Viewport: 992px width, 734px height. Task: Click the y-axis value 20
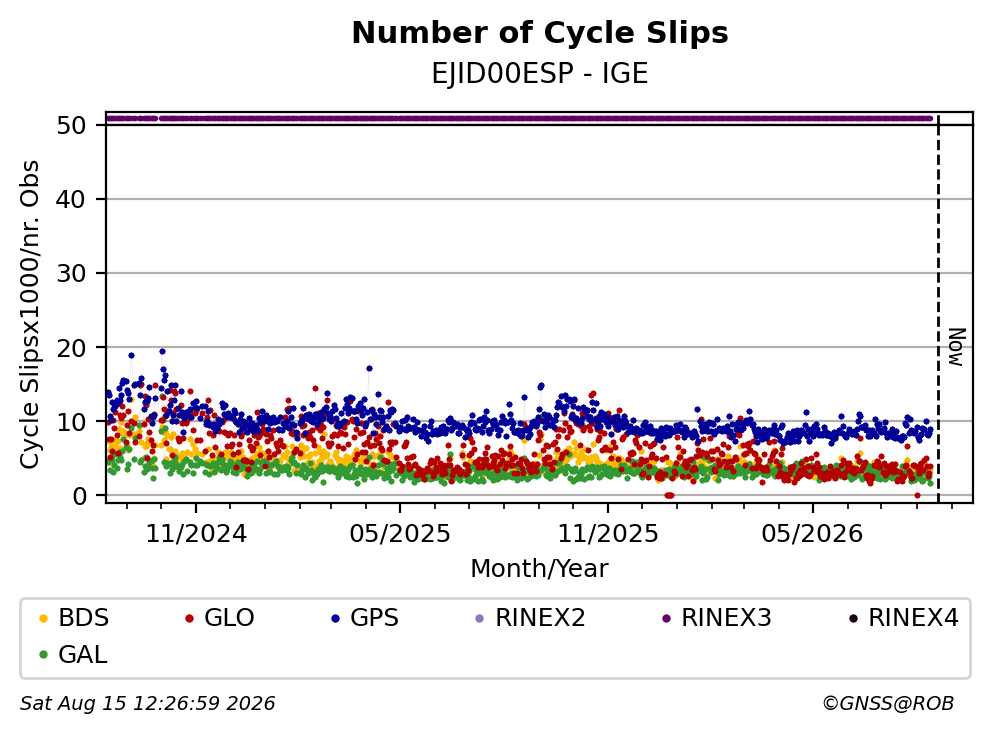(71, 347)
